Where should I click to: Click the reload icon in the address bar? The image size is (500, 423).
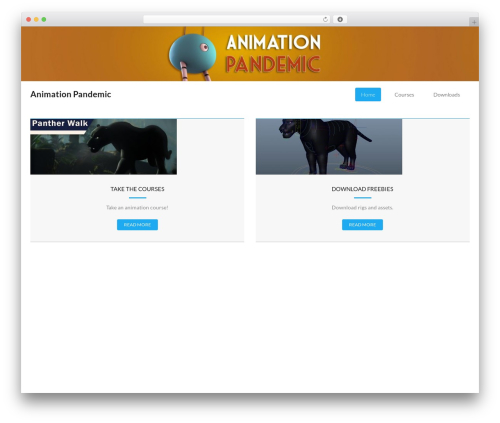tap(325, 20)
